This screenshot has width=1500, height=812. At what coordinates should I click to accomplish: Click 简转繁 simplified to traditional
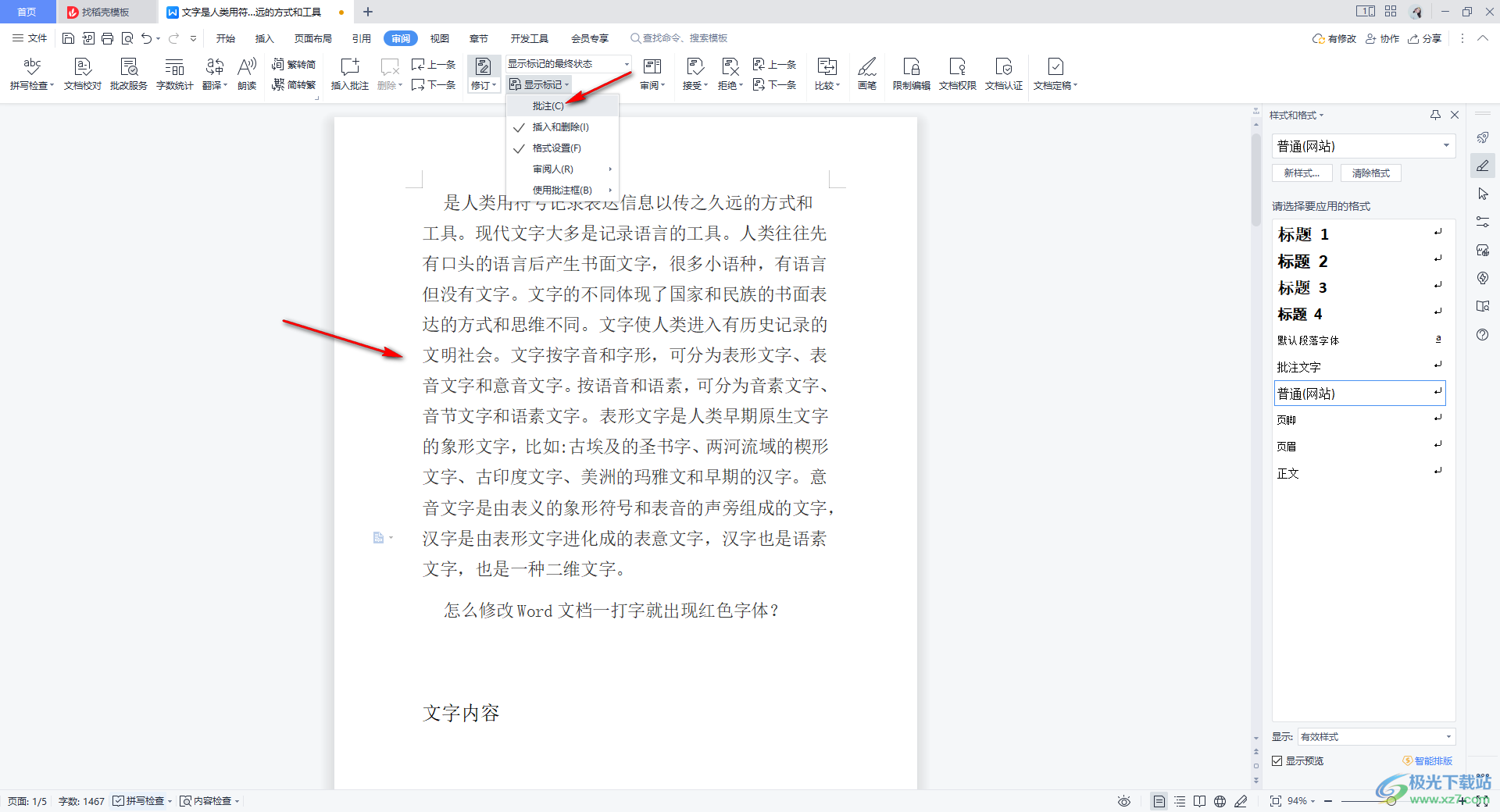(x=294, y=84)
